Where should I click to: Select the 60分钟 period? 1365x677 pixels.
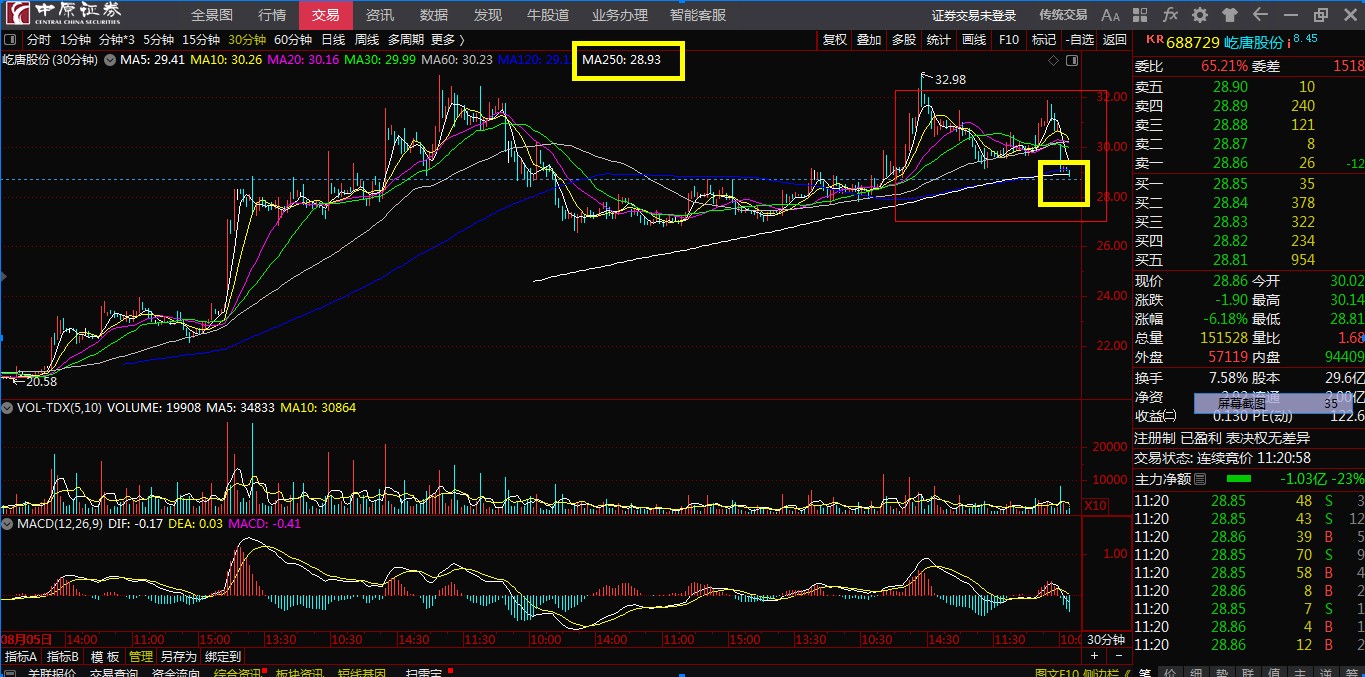[293, 40]
